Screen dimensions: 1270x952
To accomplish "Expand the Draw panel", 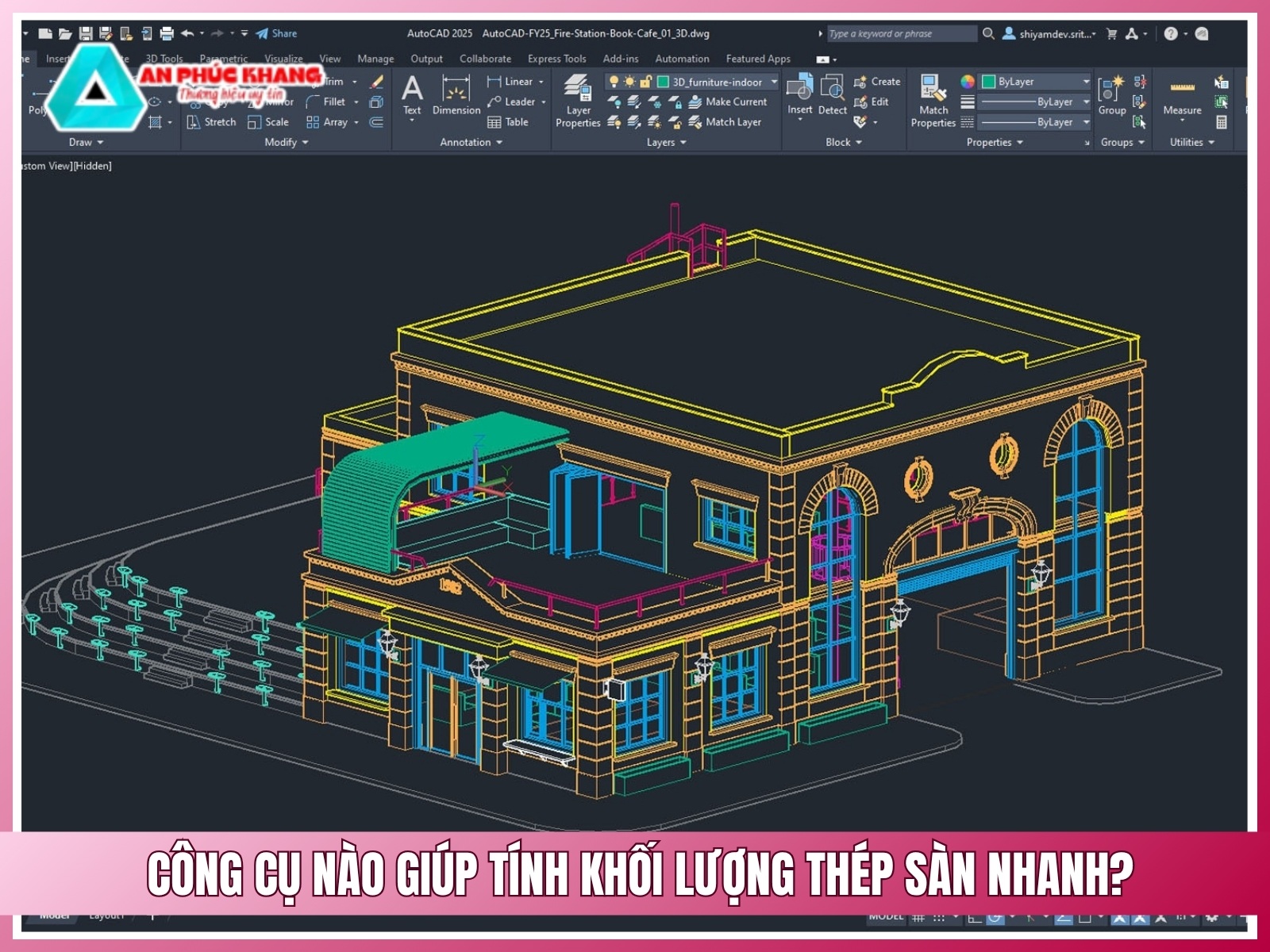I will click(x=86, y=142).
